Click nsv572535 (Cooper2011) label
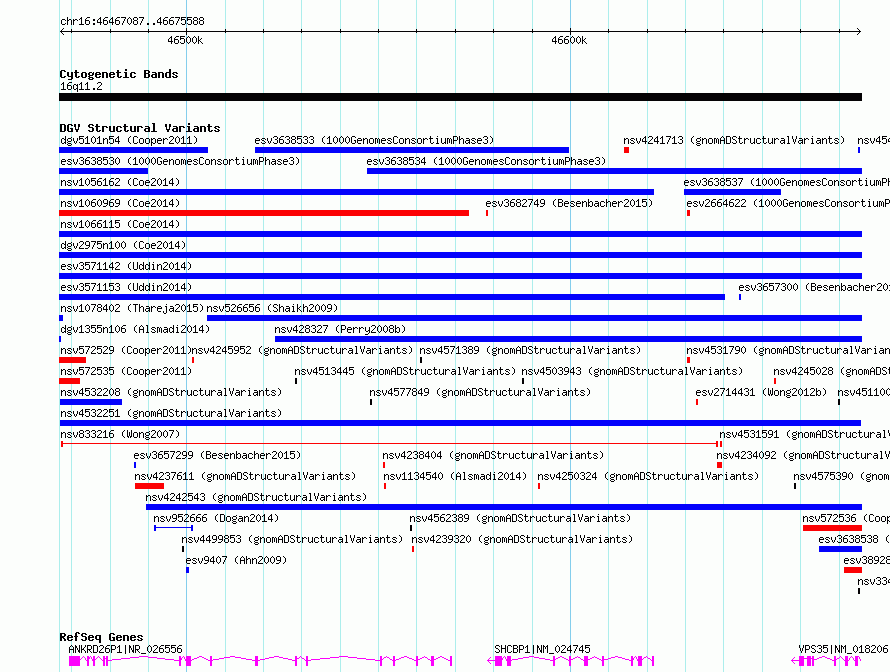Image resolution: width=890 pixels, height=672 pixels. click(126, 371)
